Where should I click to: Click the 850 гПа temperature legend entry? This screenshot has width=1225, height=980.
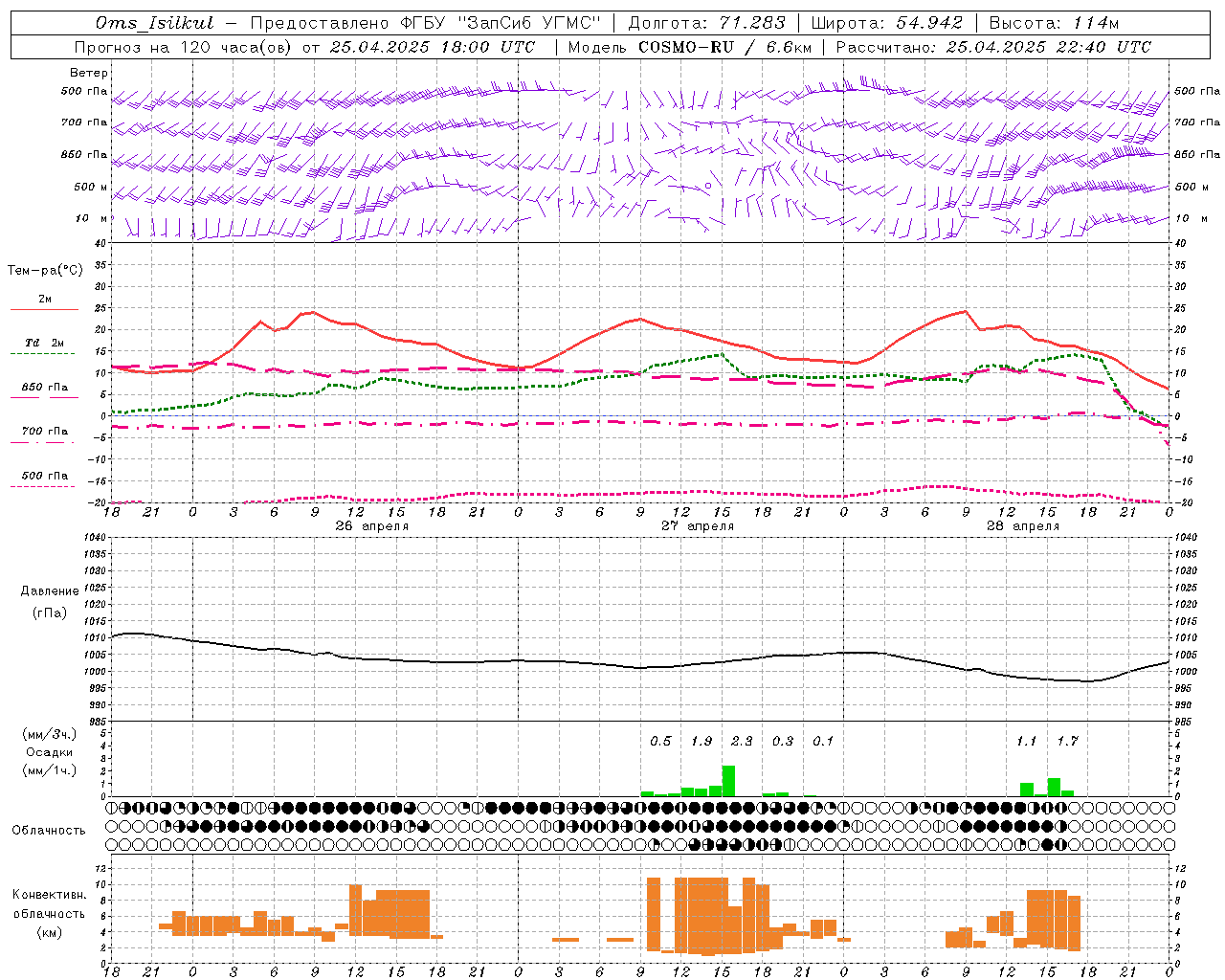click(44, 387)
